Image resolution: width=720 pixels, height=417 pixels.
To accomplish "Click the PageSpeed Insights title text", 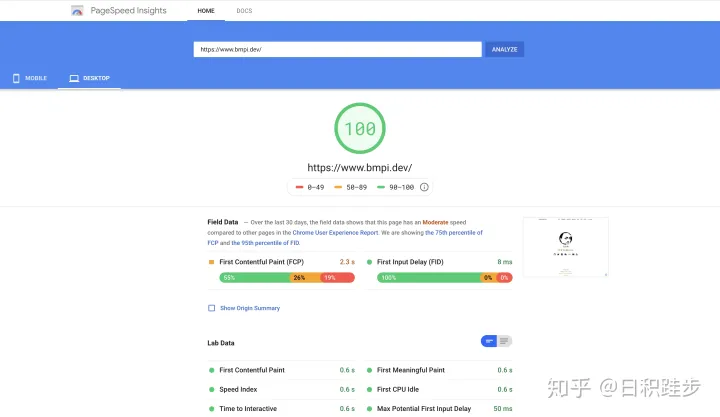I will coord(128,11).
